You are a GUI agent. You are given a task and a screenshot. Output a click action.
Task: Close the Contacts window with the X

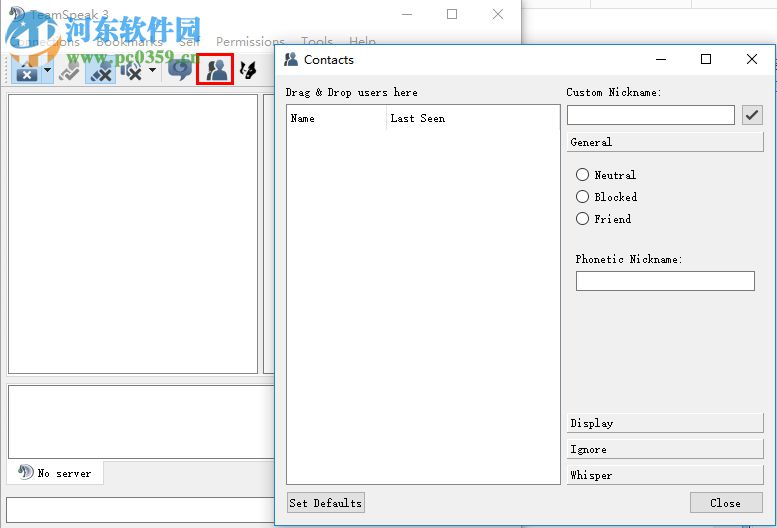752,59
